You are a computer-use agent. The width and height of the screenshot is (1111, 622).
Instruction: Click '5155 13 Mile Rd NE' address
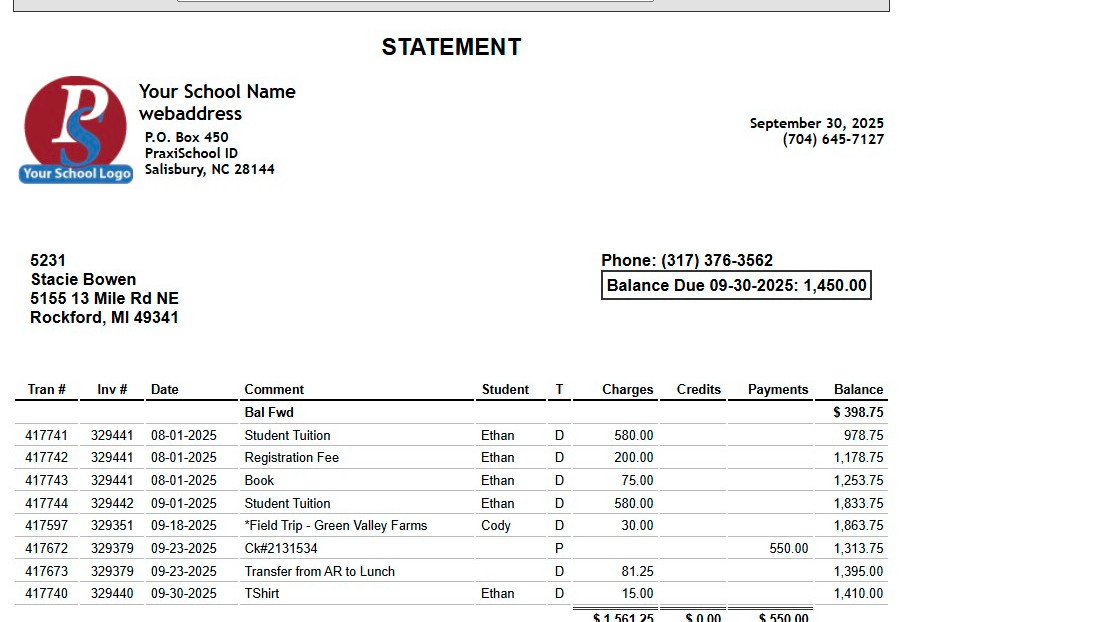pos(104,298)
